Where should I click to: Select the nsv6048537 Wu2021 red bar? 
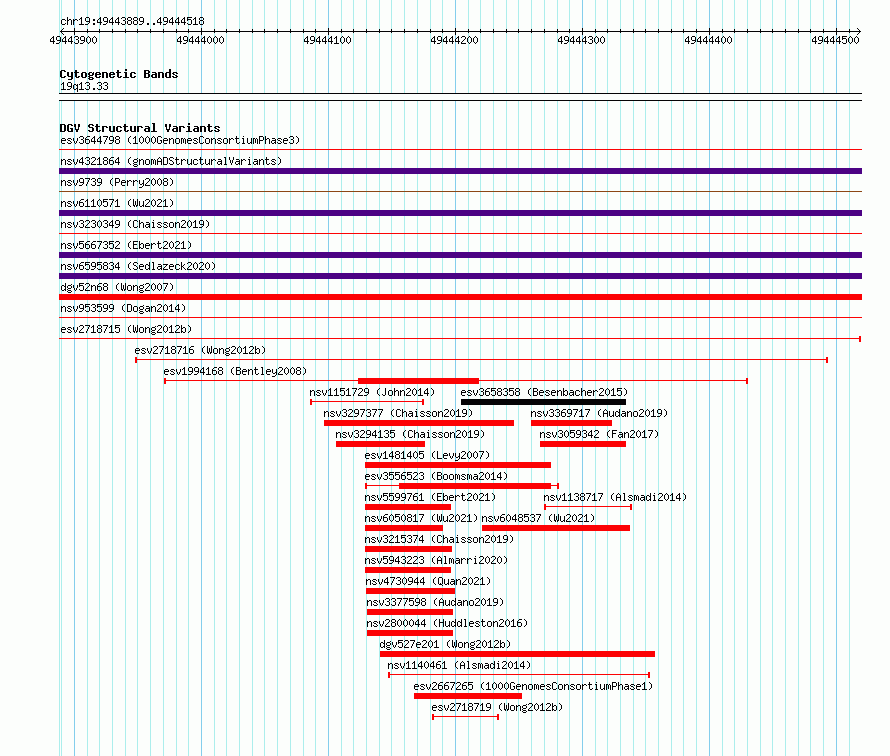(x=556, y=528)
